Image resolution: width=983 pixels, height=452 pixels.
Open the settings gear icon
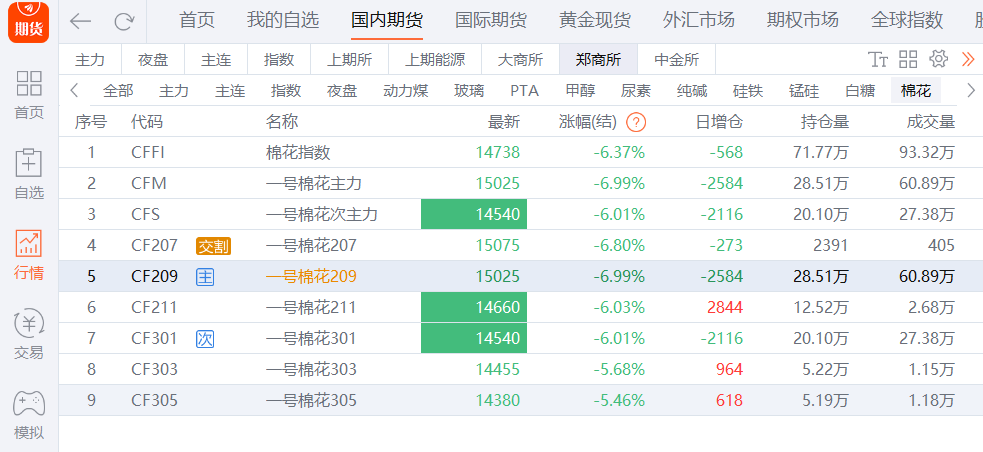coord(938,59)
